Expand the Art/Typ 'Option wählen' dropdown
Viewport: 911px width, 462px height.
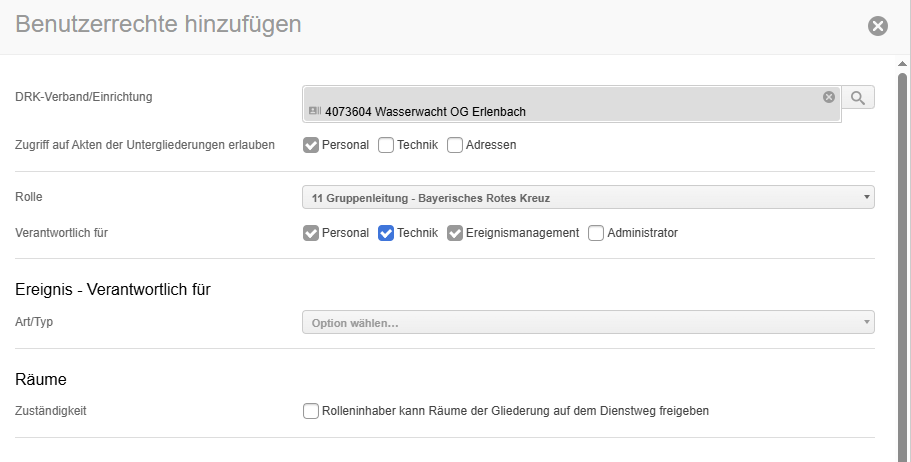587,323
